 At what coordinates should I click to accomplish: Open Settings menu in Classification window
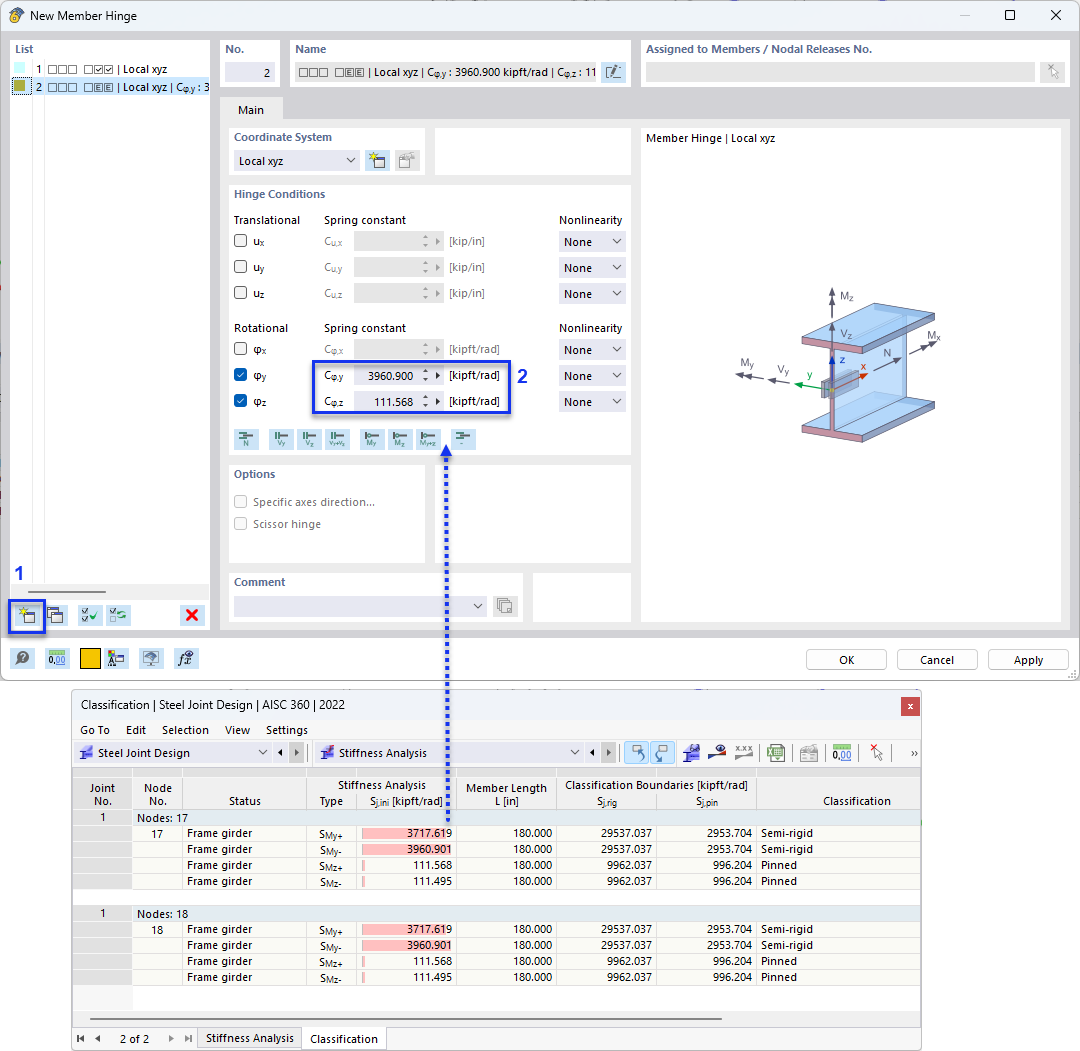click(x=287, y=730)
